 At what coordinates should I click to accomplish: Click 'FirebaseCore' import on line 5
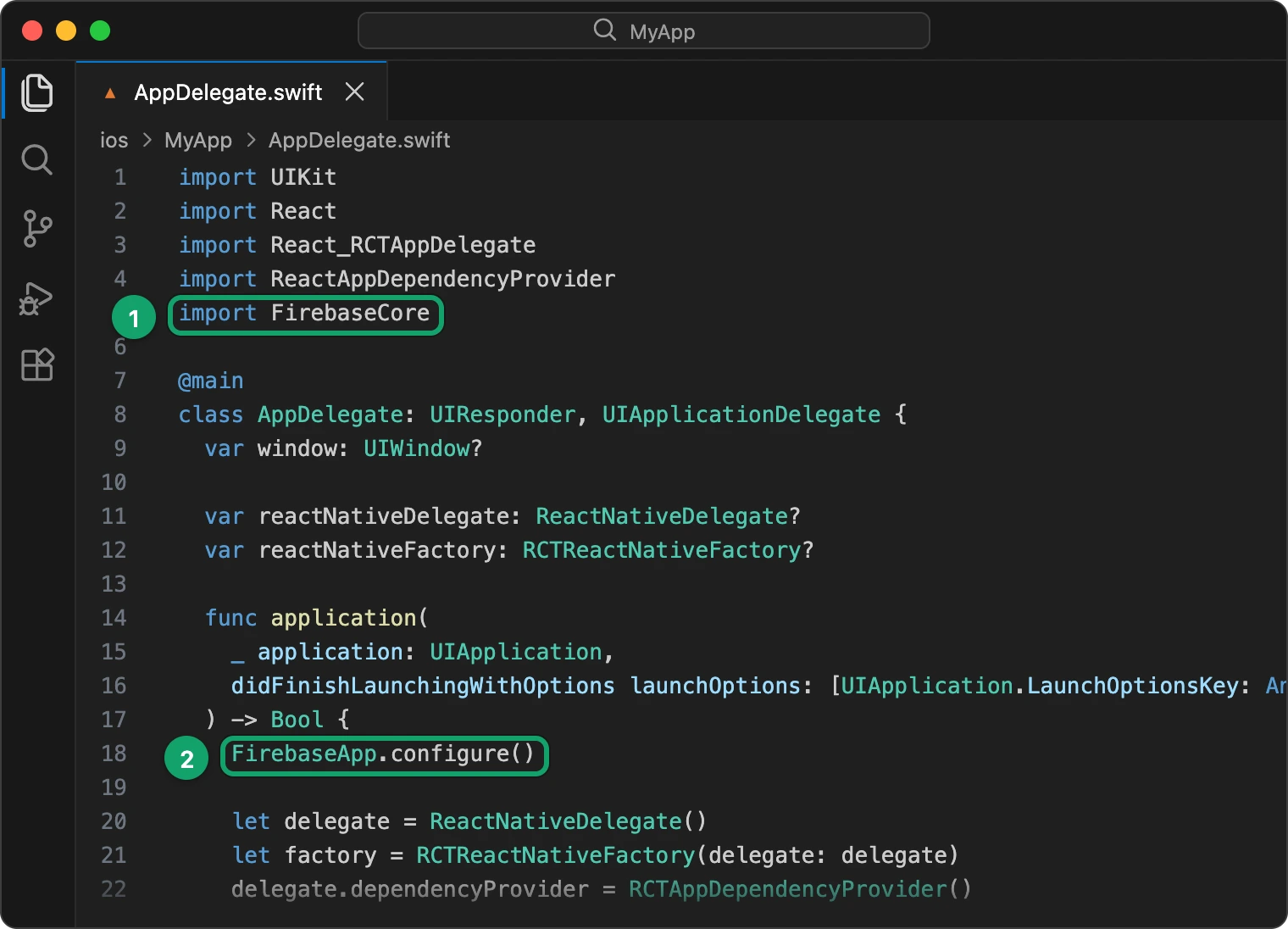pos(351,313)
